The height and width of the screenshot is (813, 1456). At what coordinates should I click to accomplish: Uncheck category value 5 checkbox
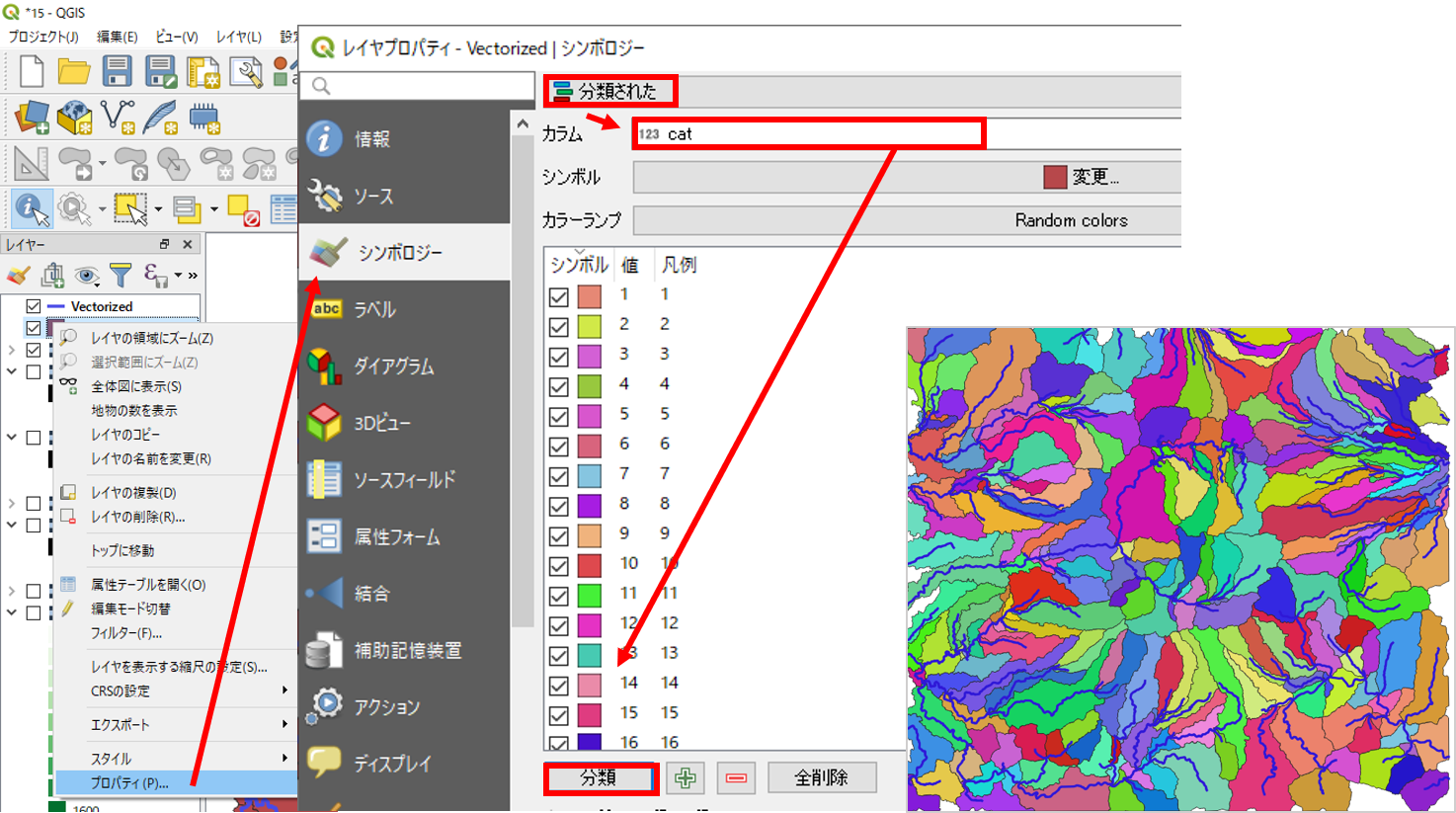559,416
